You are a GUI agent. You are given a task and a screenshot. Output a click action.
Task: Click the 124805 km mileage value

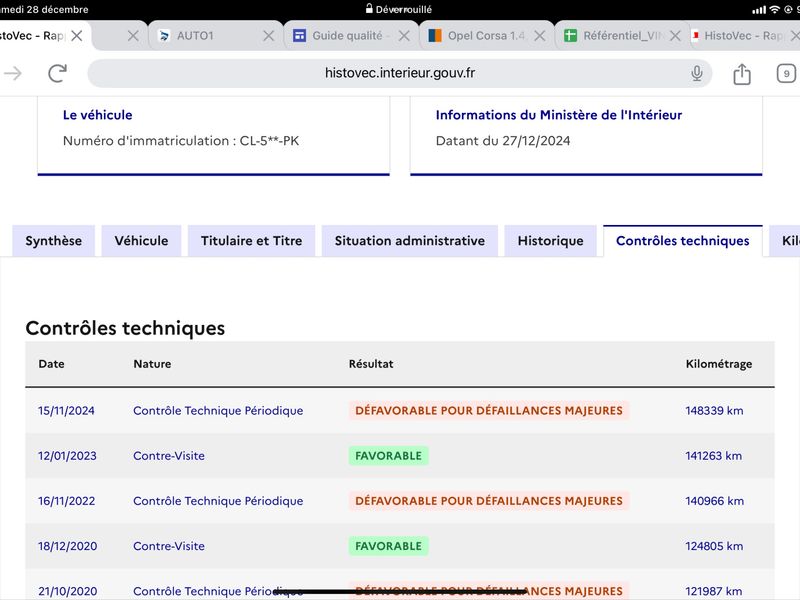pos(714,546)
